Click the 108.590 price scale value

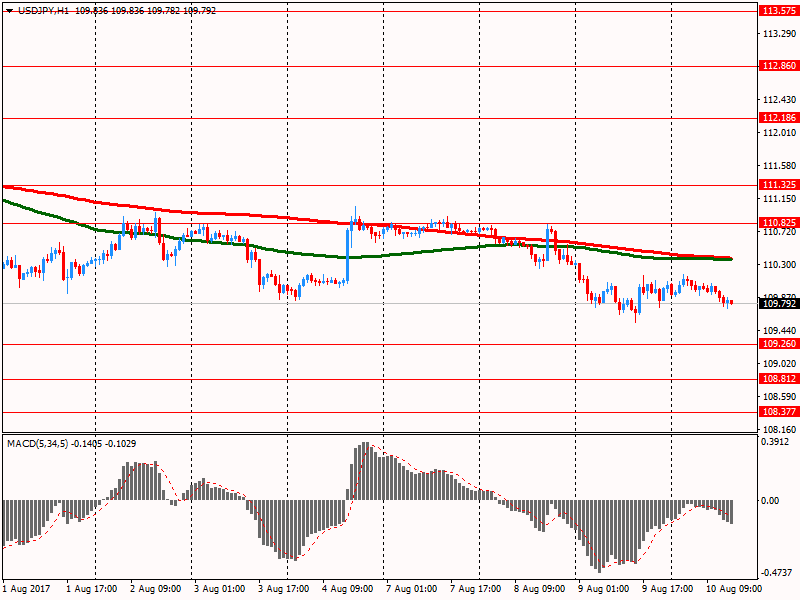(779, 396)
